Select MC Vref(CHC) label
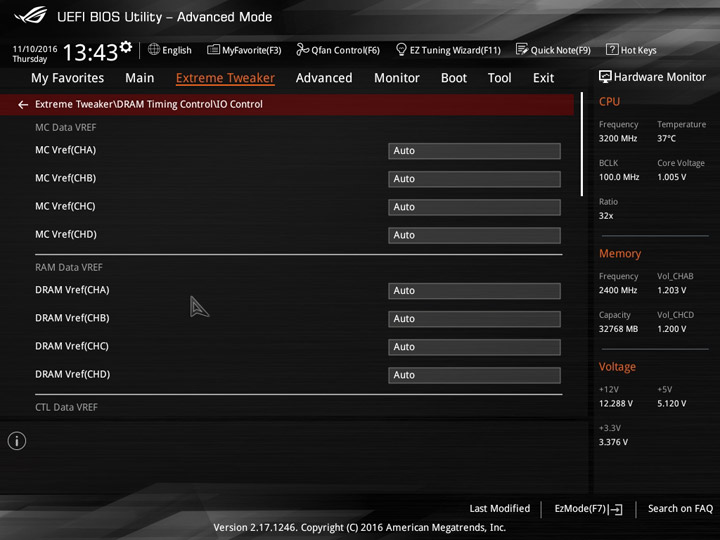Screen dimensions: 720x540 (x=65, y=206)
